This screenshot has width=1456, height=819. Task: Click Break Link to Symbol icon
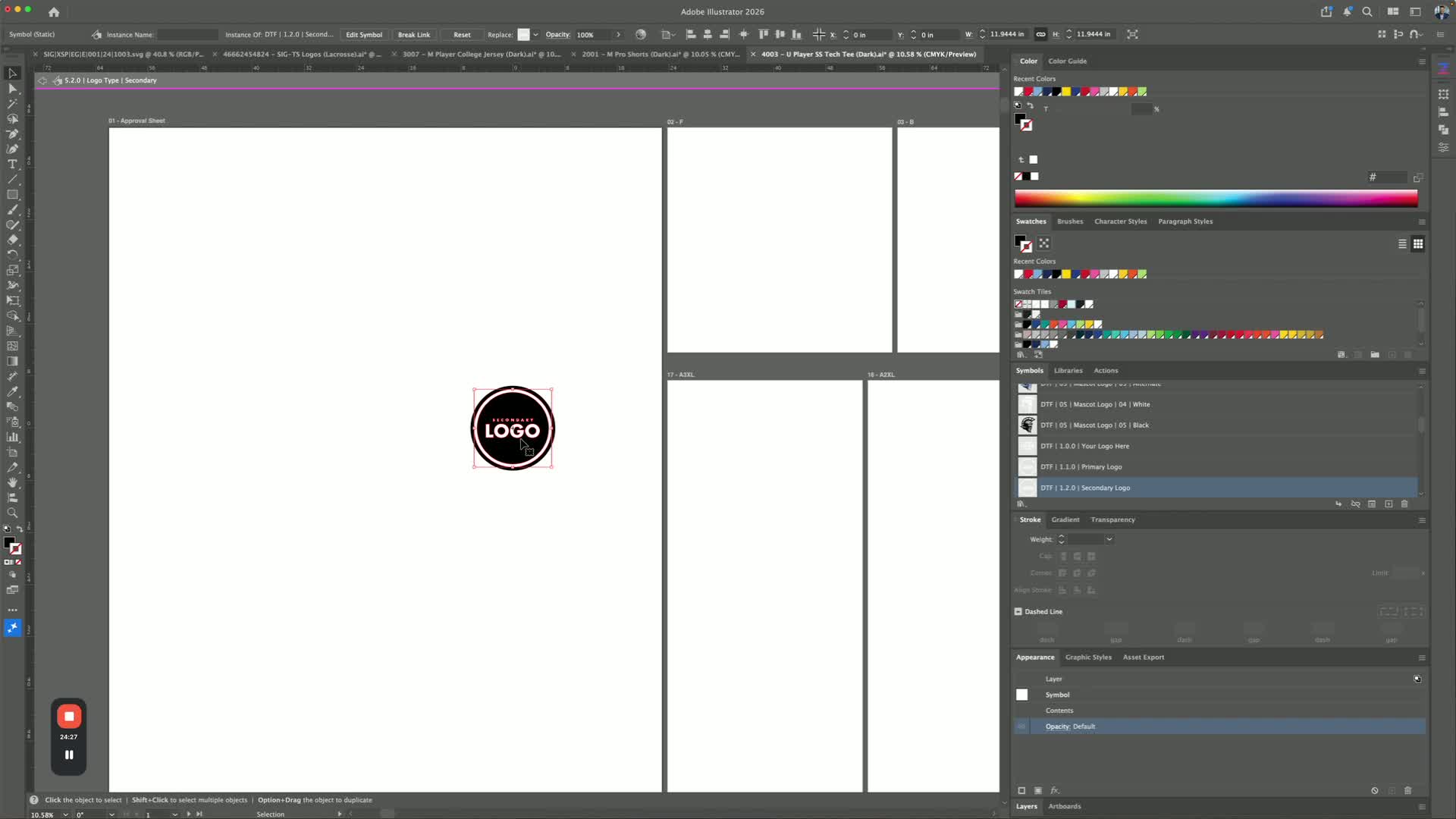(x=1355, y=504)
